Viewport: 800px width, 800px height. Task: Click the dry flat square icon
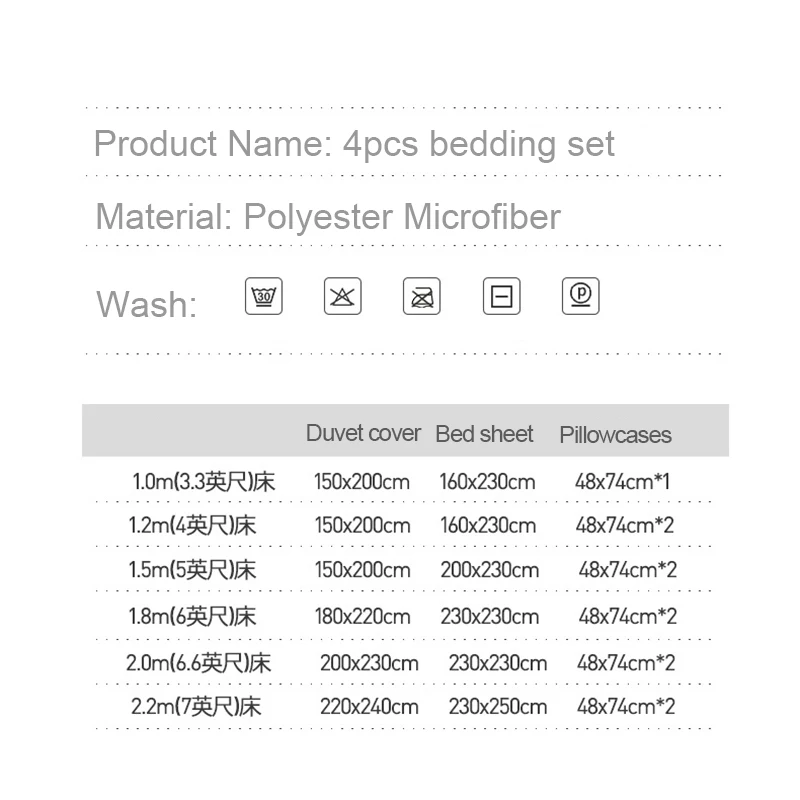pos(501,297)
